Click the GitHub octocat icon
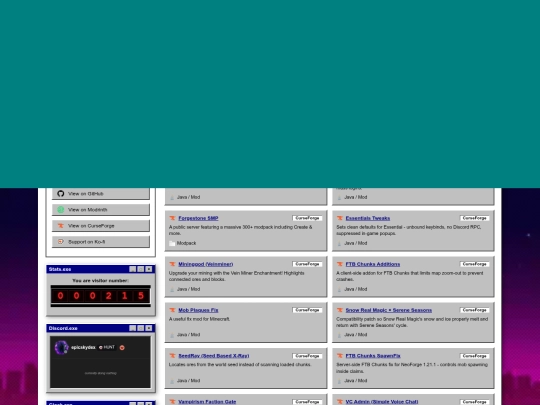 click(x=61, y=194)
